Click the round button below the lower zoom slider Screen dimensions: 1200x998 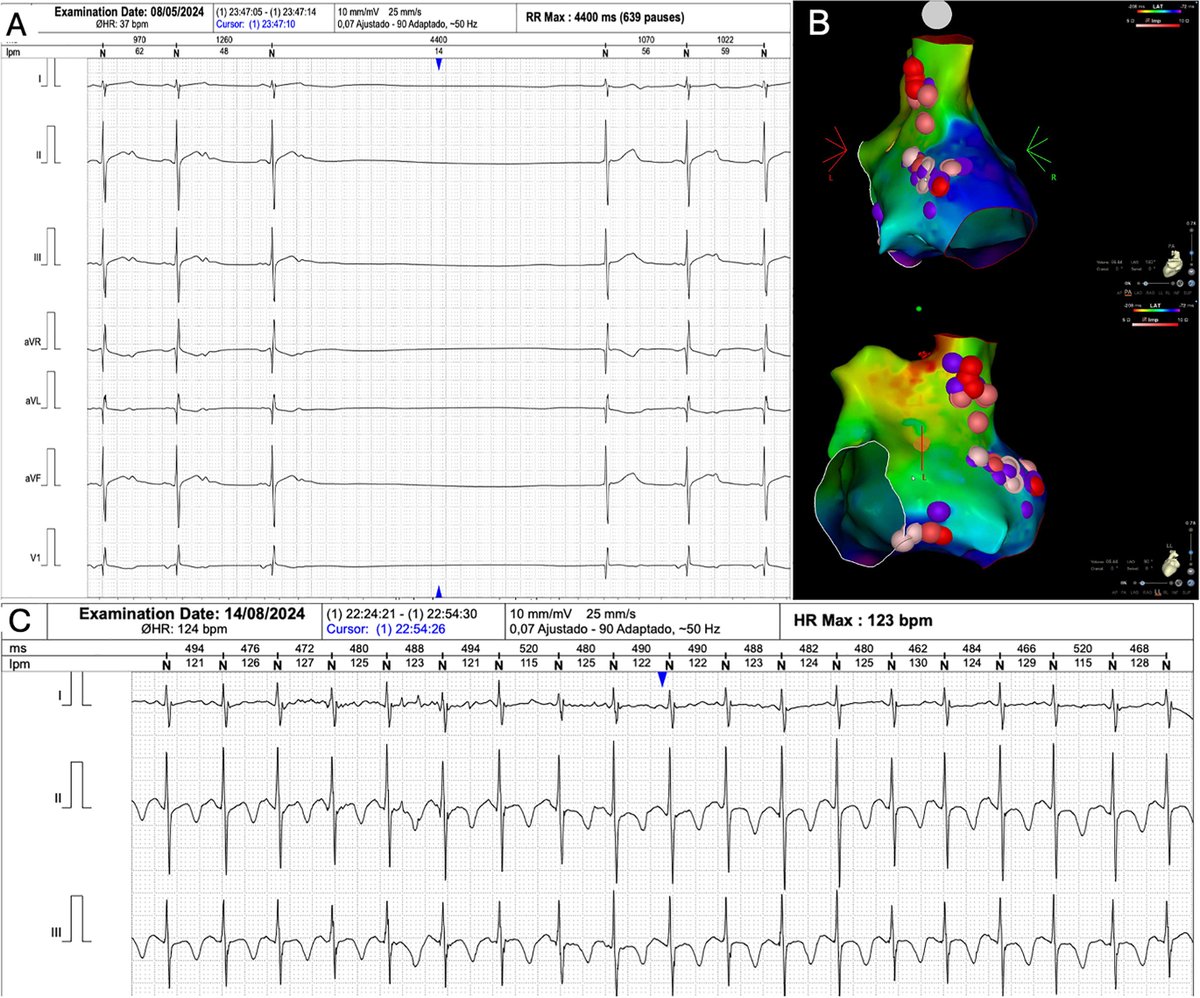pyautogui.click(x=1191, y=572)
